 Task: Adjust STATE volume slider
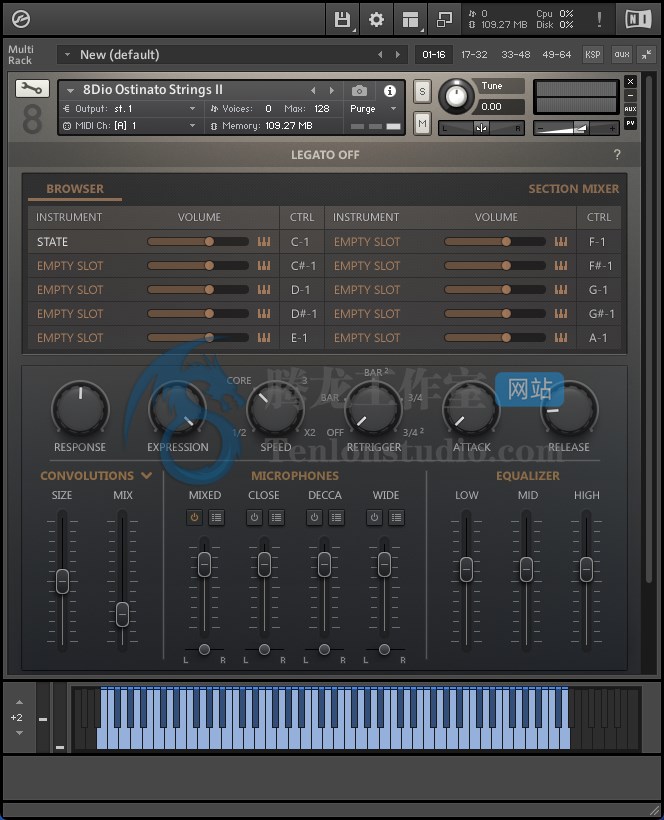click(198, 242)
